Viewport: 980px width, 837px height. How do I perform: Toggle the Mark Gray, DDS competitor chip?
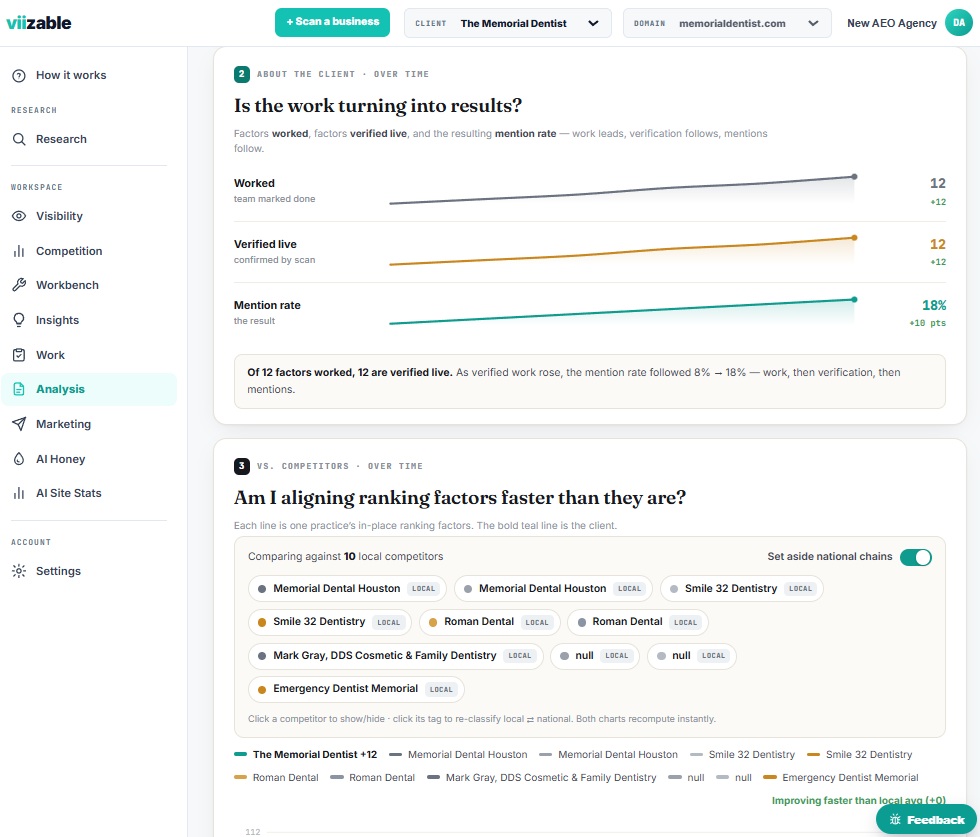396,656
